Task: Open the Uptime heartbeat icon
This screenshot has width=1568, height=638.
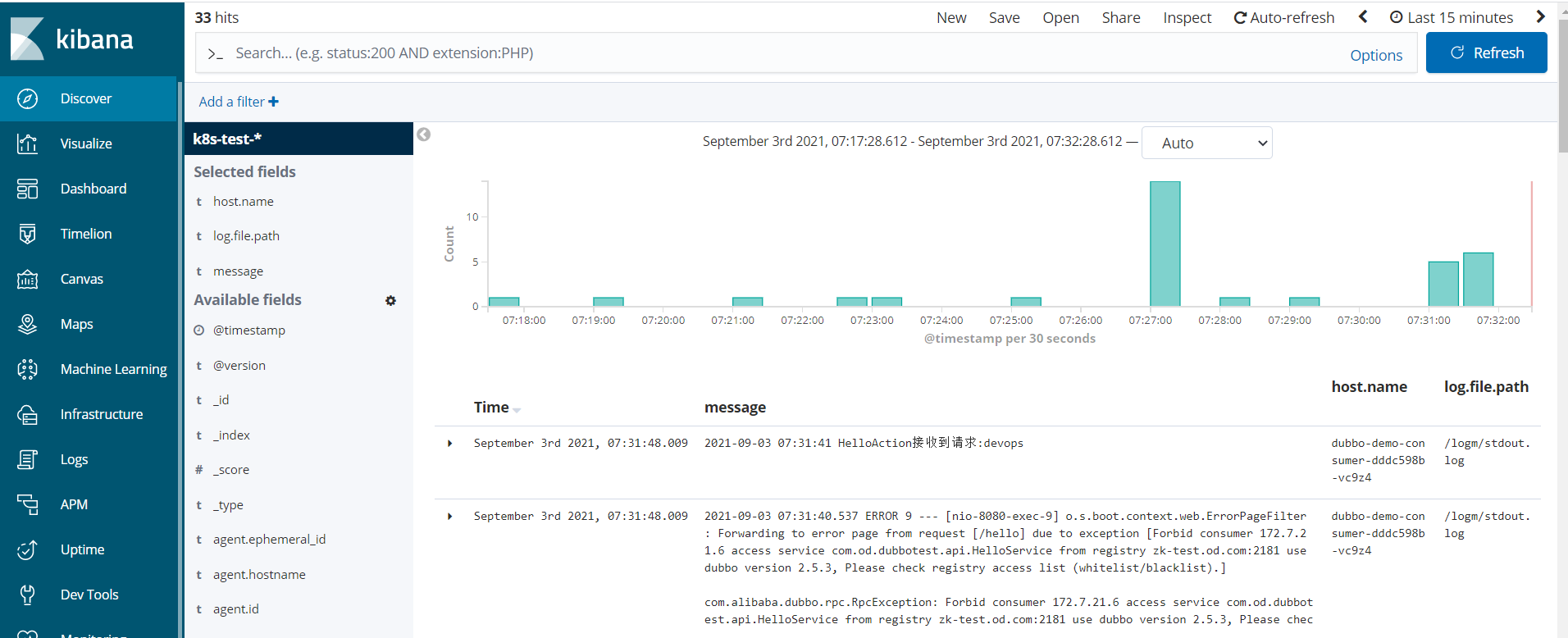Action: (x=27, y=549)
